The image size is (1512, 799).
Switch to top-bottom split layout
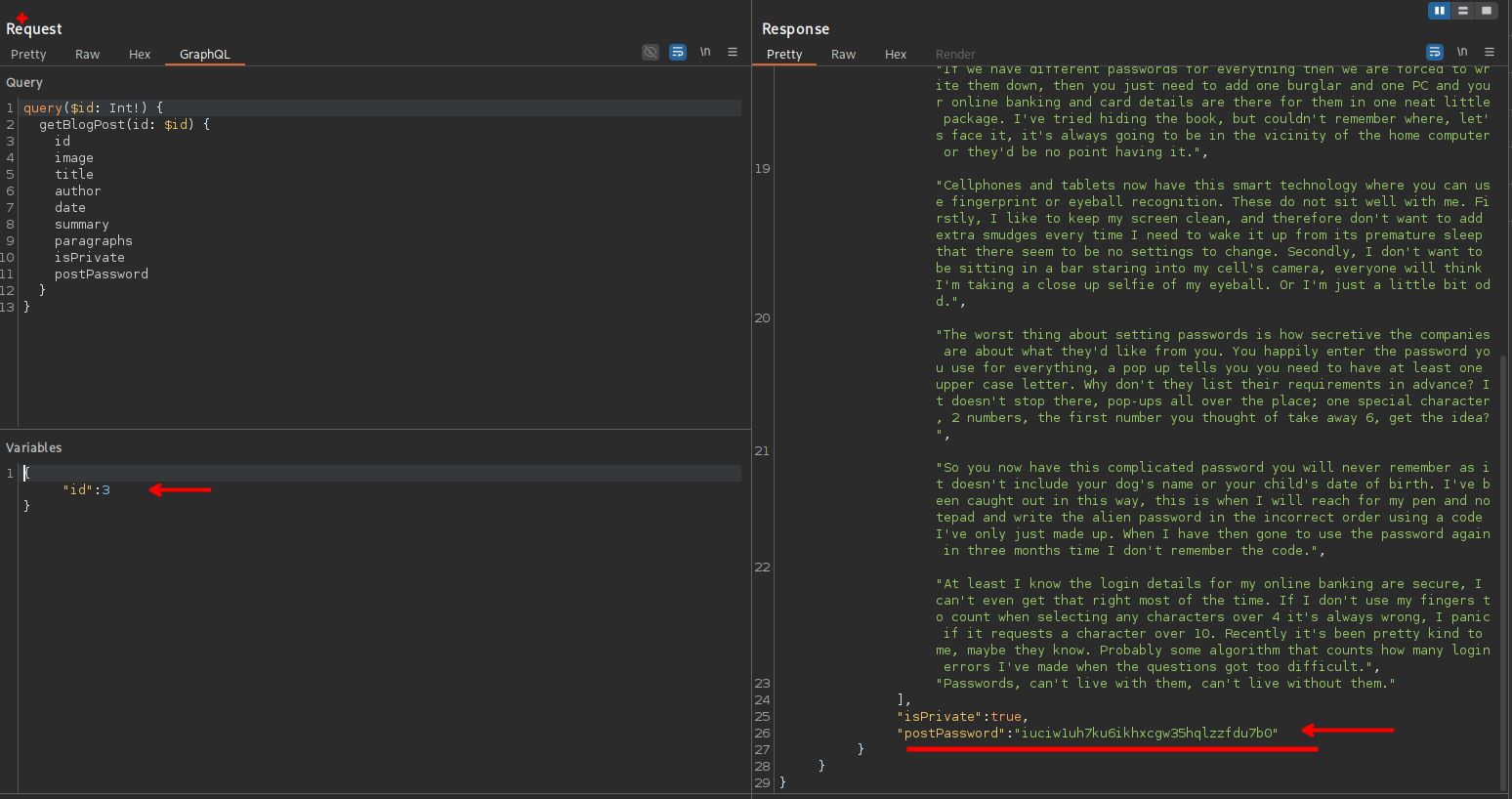[1462, 11]
